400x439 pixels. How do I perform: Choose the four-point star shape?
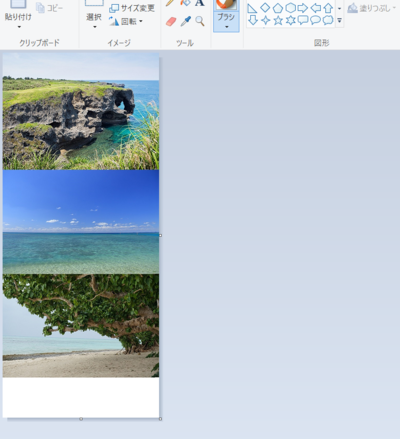coord(265,20)
